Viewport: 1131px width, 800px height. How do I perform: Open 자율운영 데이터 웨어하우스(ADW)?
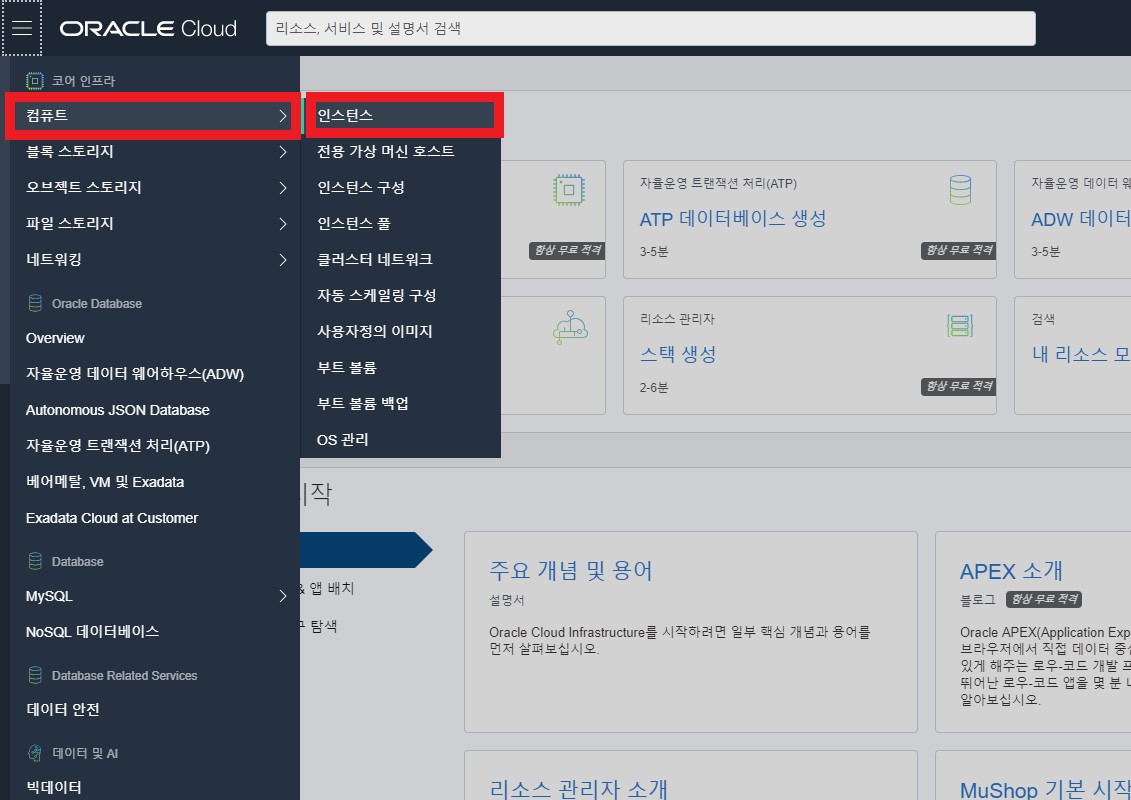pyautogui.click(x=135, y=374)
